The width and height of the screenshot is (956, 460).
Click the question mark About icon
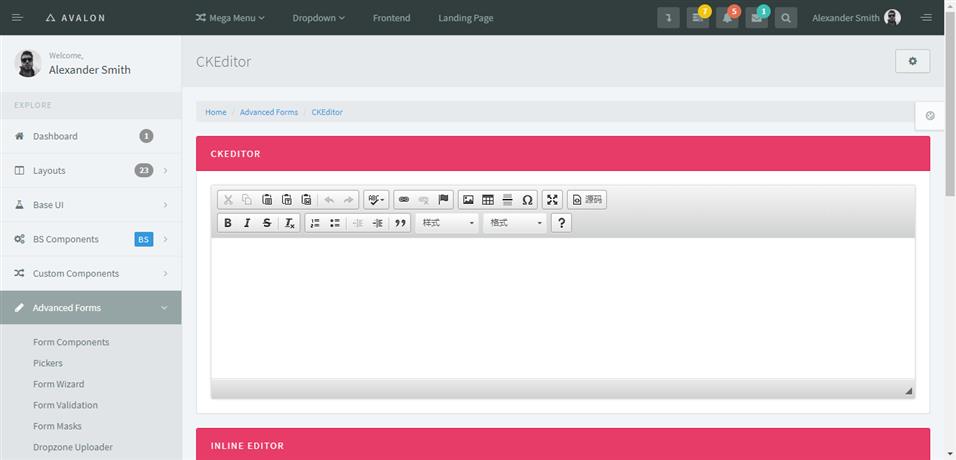[x=562, y=223]
